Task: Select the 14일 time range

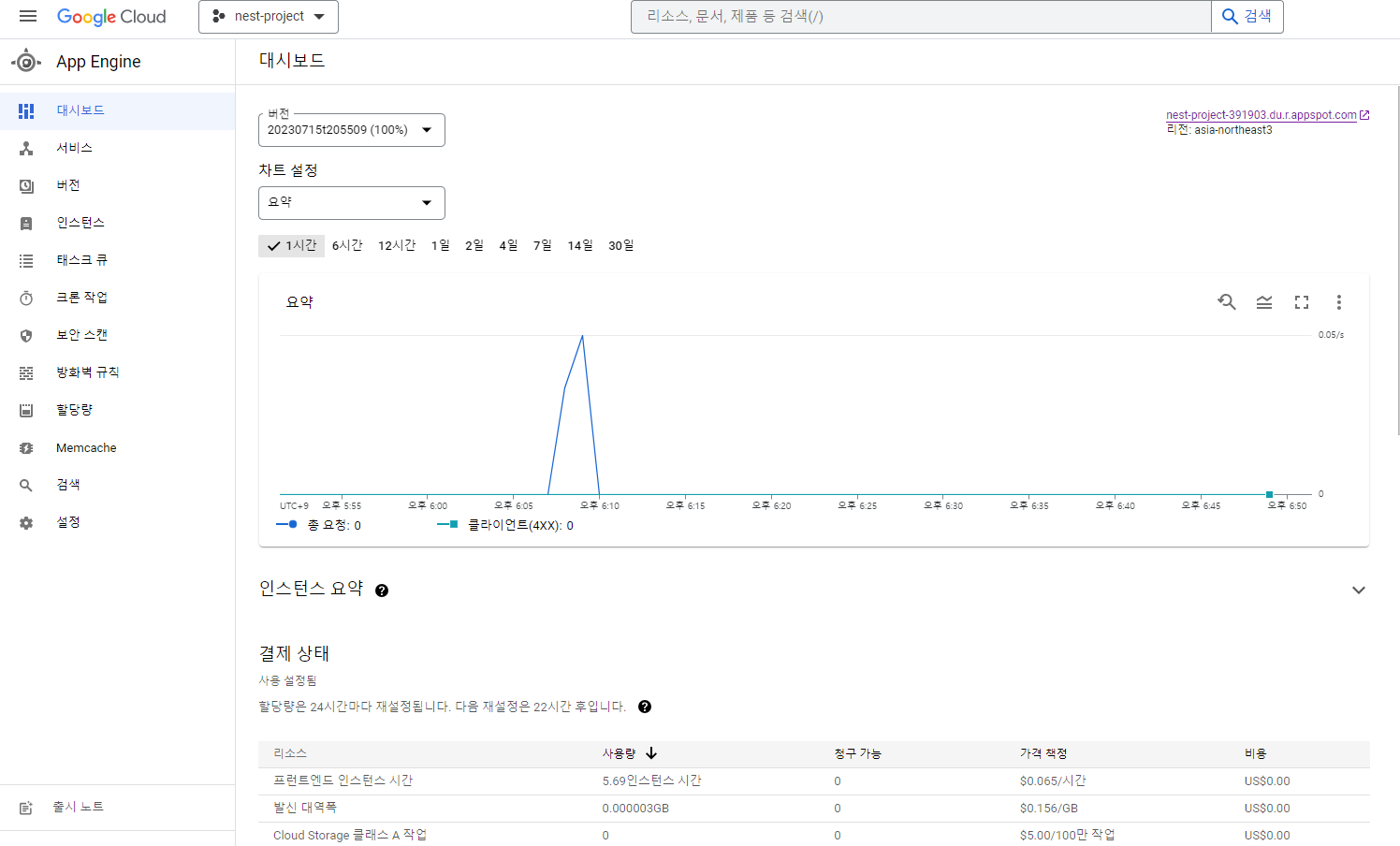Action: 580,245
